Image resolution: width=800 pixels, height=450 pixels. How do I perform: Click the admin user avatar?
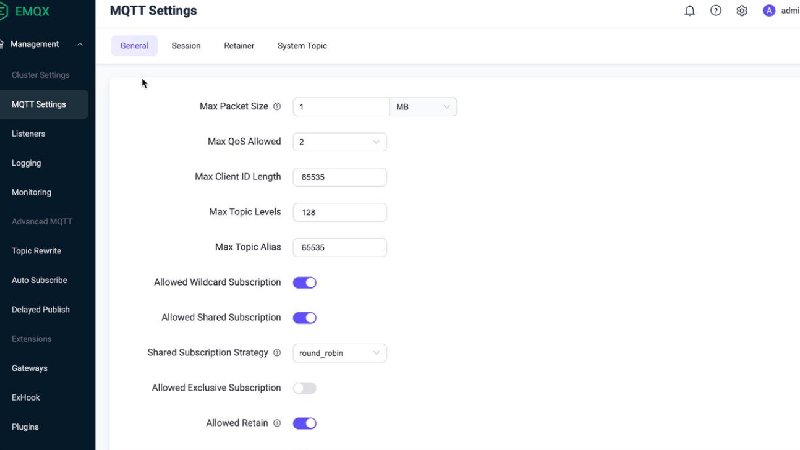point(769,11)
